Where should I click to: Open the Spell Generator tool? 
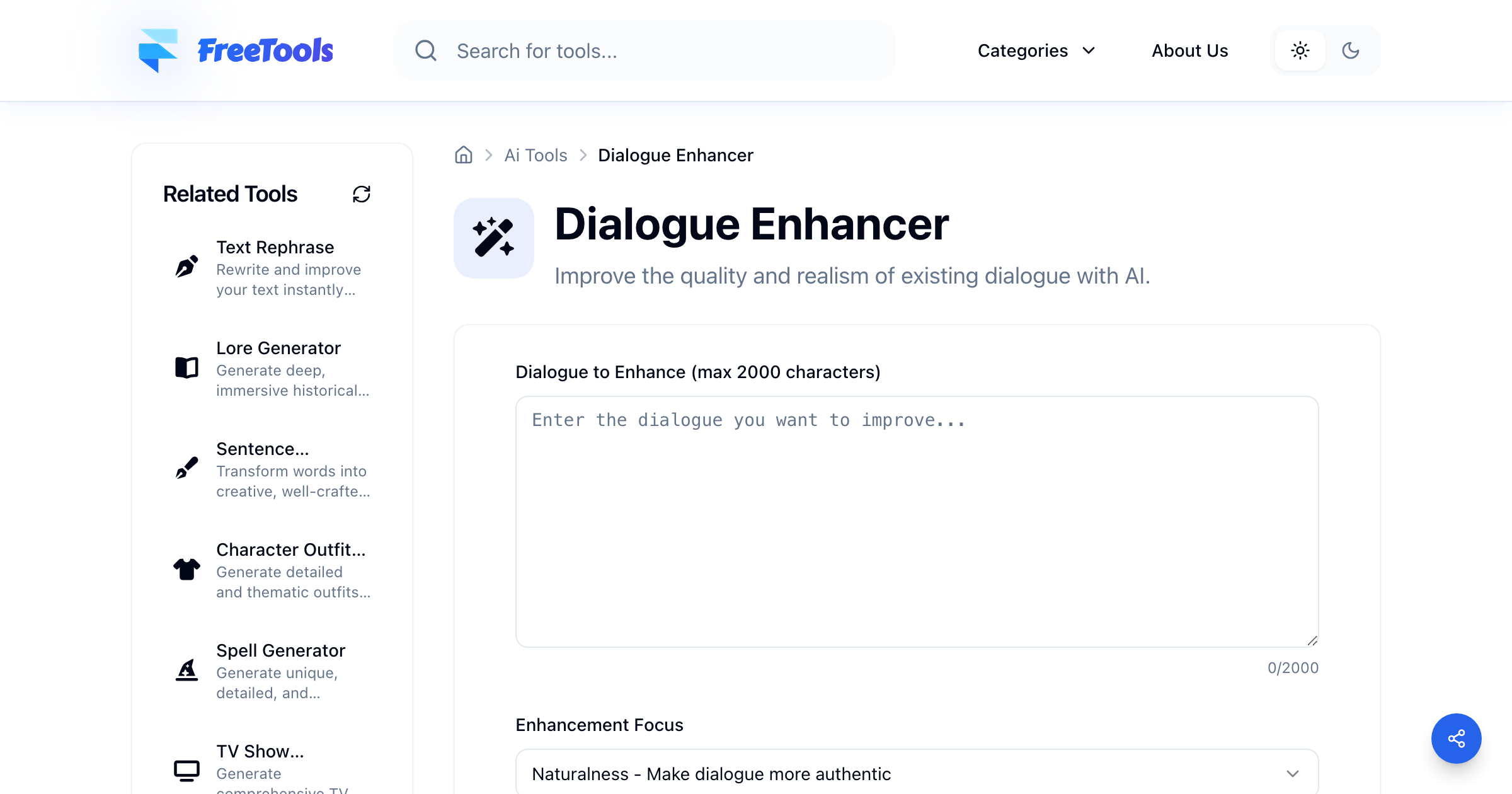point(272,671)
